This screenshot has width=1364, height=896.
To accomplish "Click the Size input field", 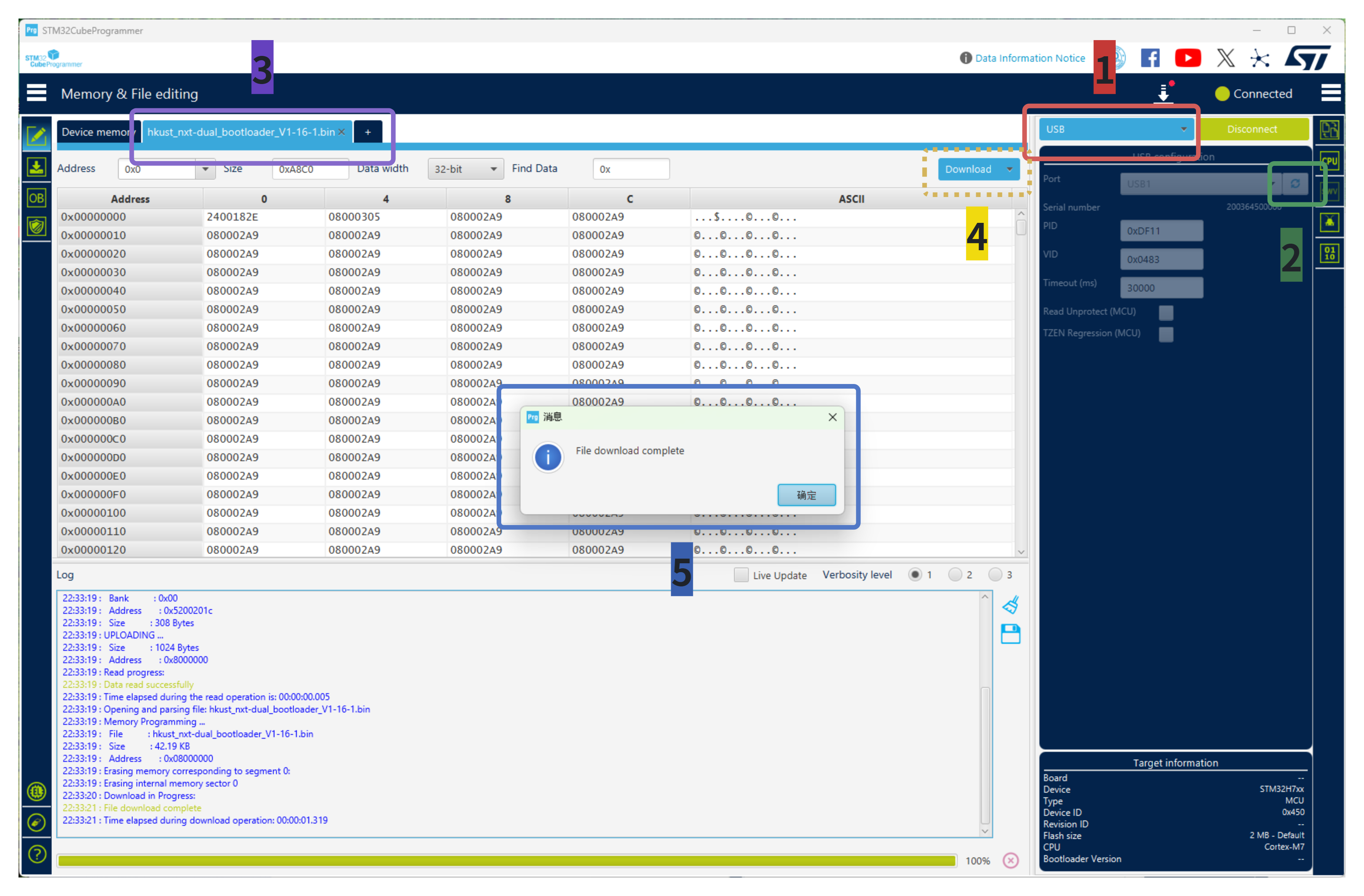I will pos(310,169).
